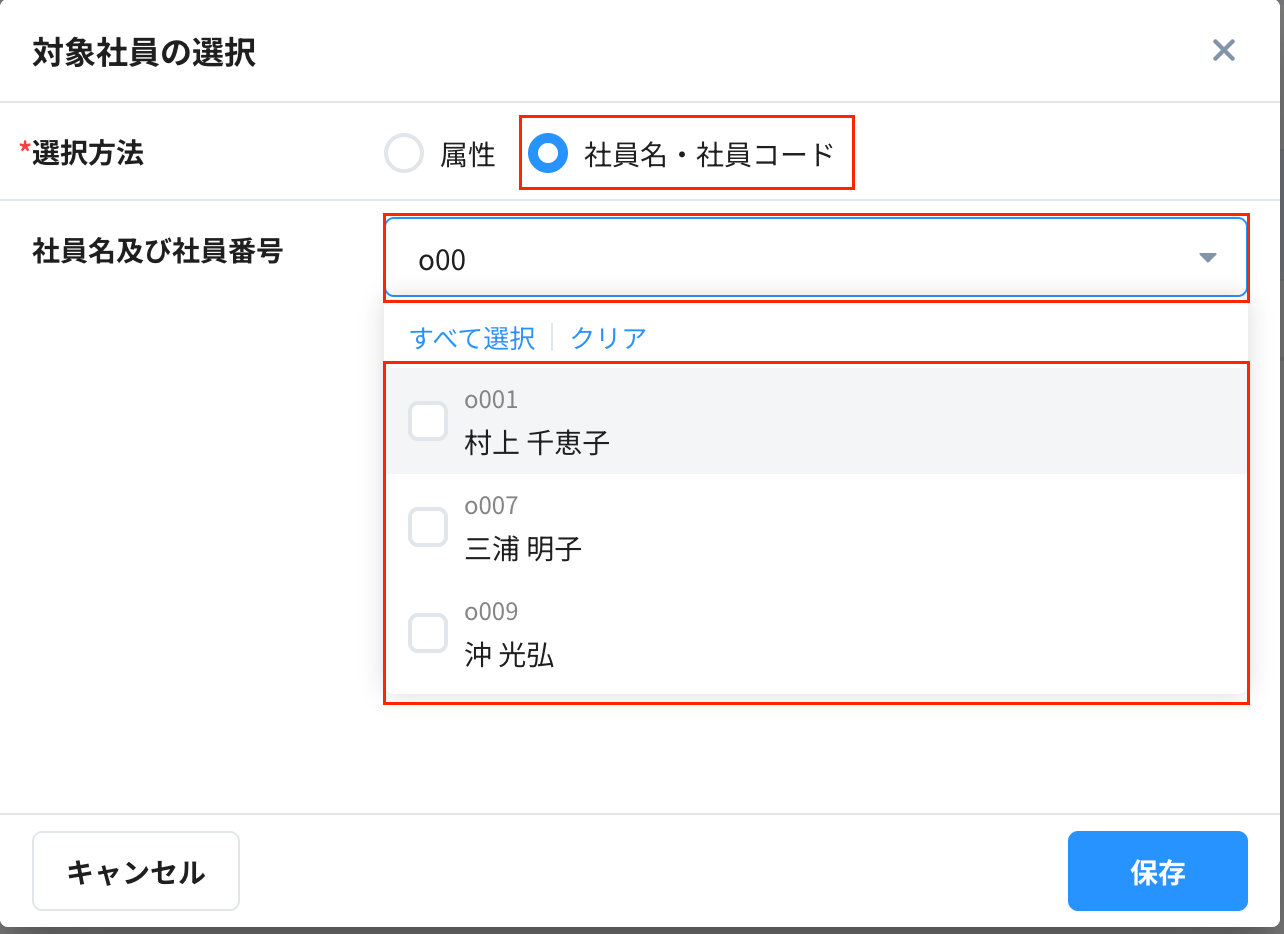
Task: Click the 社員名・社員コード option label text
Action: click(x=709, y=155)
